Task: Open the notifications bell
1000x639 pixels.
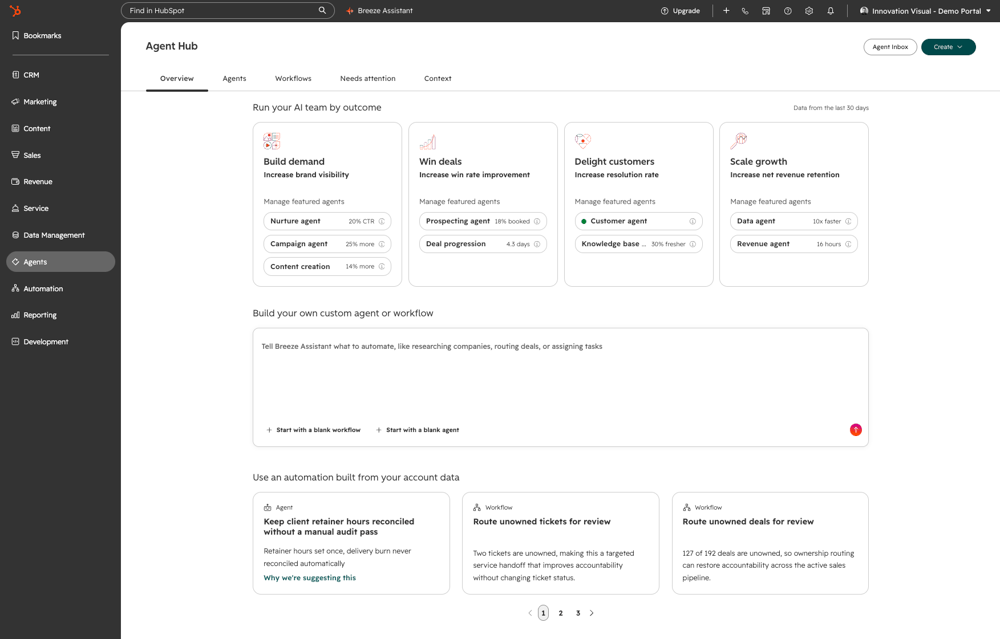Action: (830, 11)
